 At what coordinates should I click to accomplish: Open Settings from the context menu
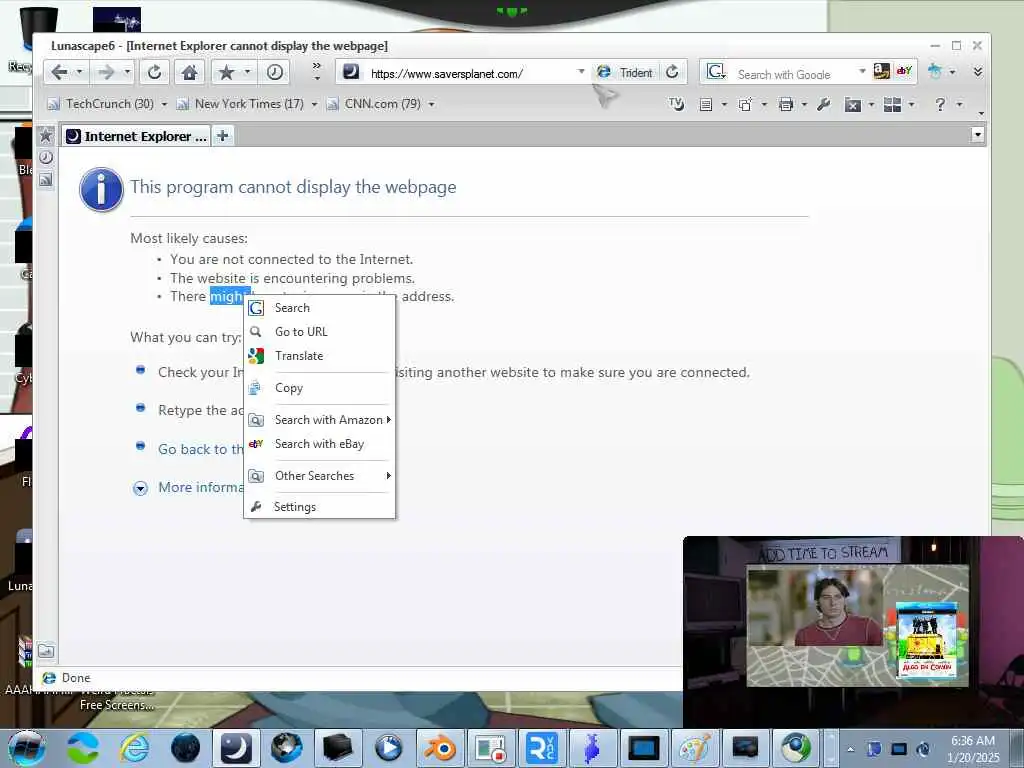[319, 507]
